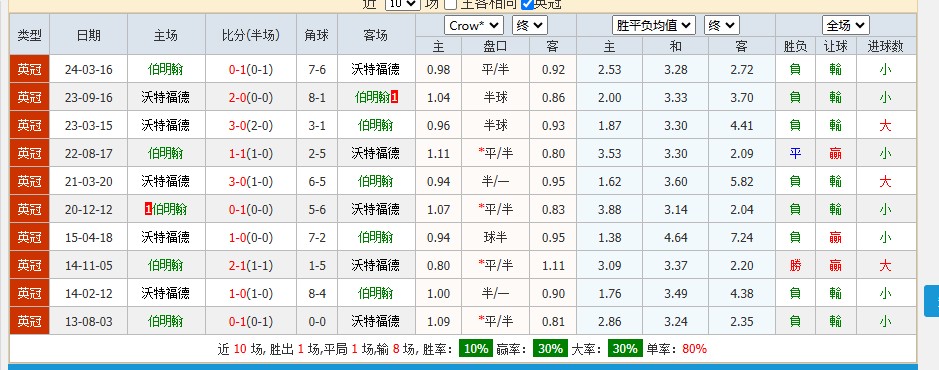Click the 30% 大率 badge
The width and height of the screenshot is (939, 370).
[625, 348]
